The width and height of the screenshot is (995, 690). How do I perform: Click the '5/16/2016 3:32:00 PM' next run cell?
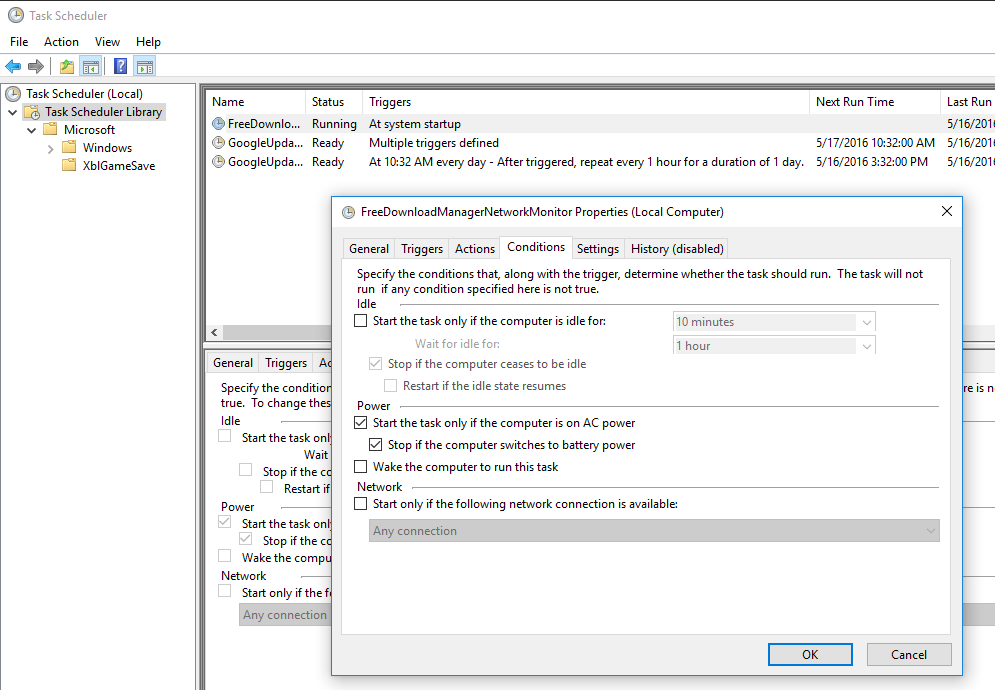click(872, 162)
